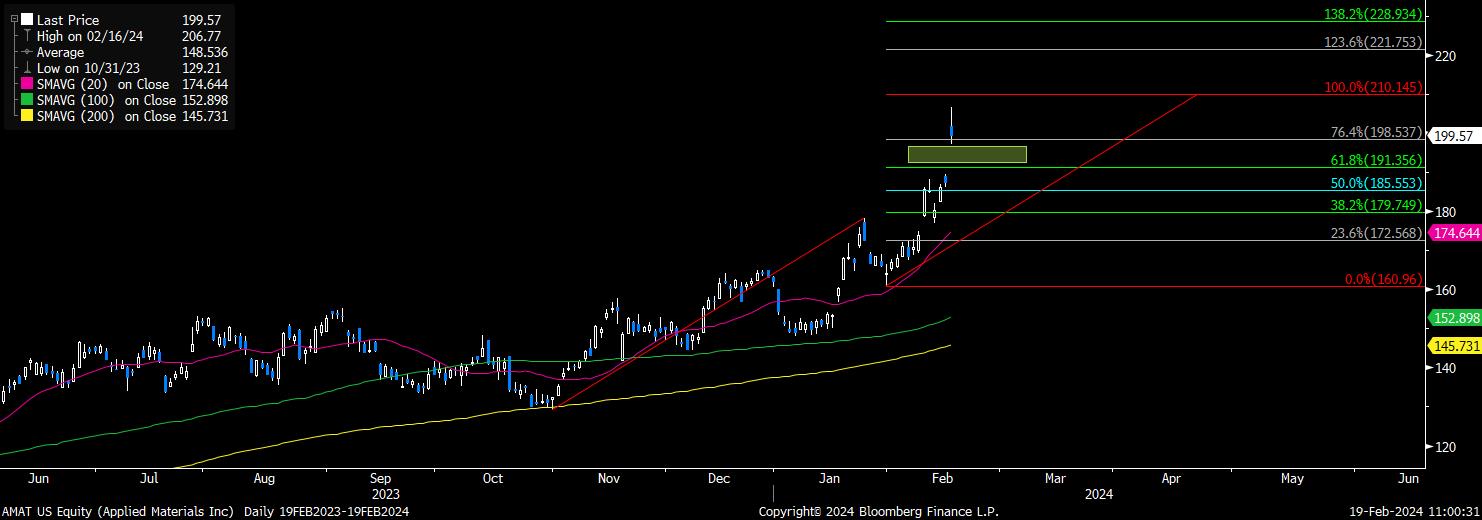Click the Apr month label on time axis
The height and width of the screenshot is (520, 1482).
pos(1172,478)
